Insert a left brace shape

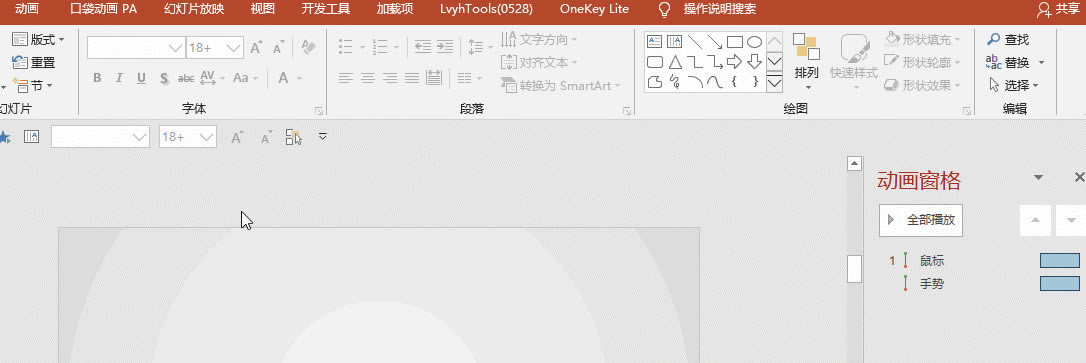tap(734, 82)
